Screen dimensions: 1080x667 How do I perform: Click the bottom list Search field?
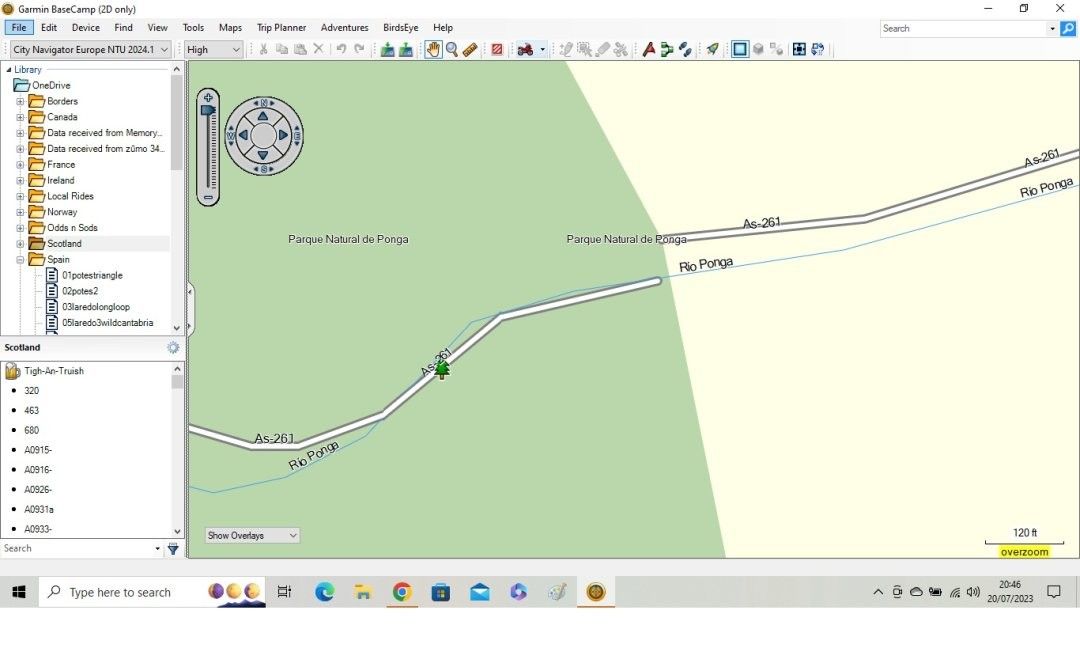coord(77,549)
